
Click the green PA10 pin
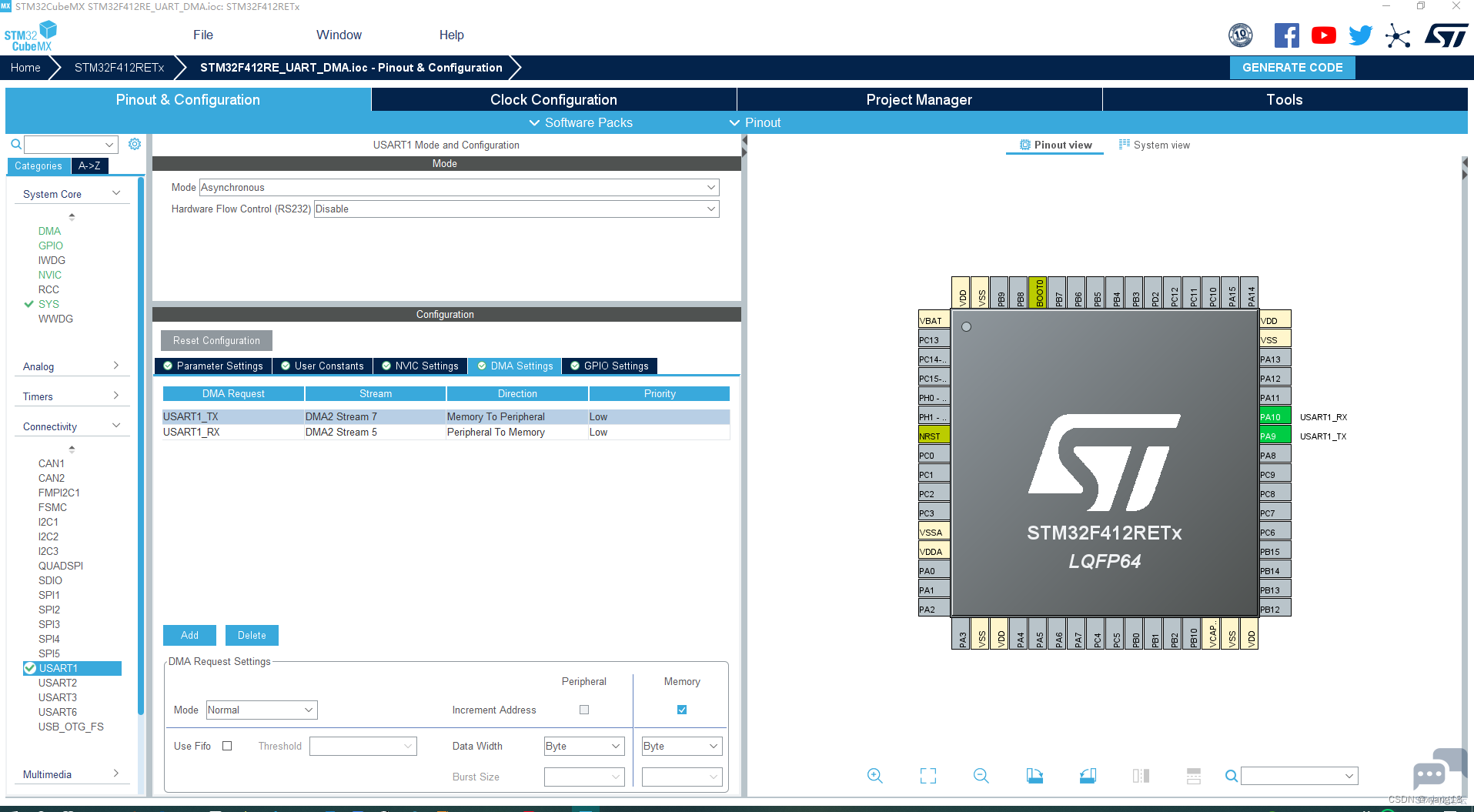(x=1275, y=416)
